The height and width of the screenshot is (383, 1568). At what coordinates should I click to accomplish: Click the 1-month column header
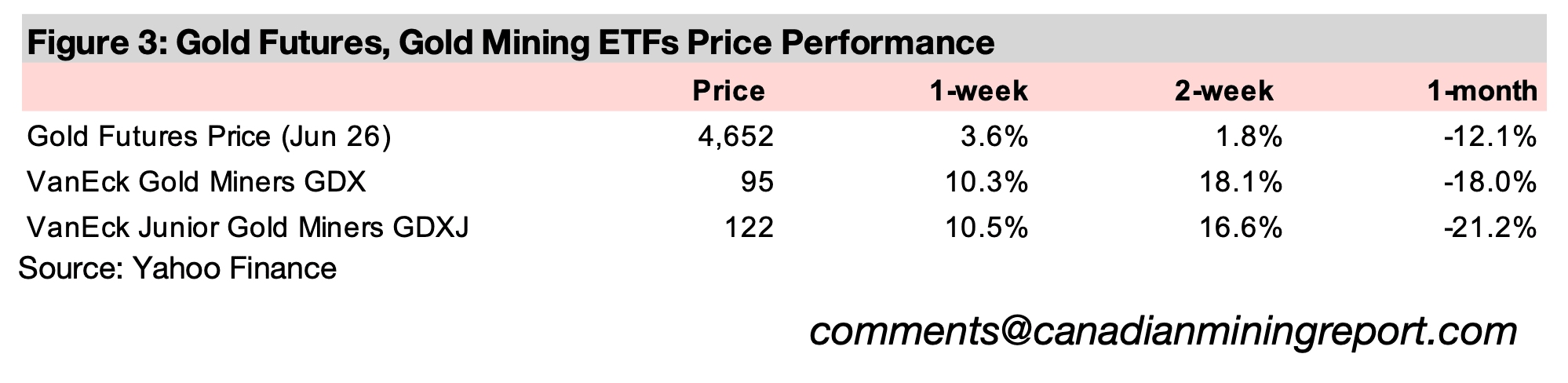(x=1482, y=92)
